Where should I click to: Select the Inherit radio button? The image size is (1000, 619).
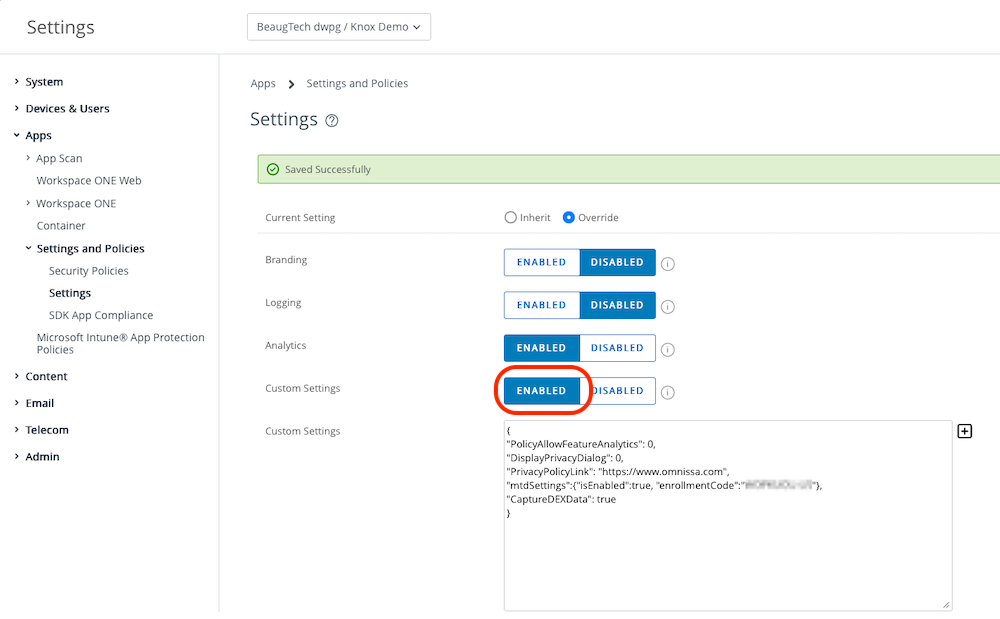511,218
